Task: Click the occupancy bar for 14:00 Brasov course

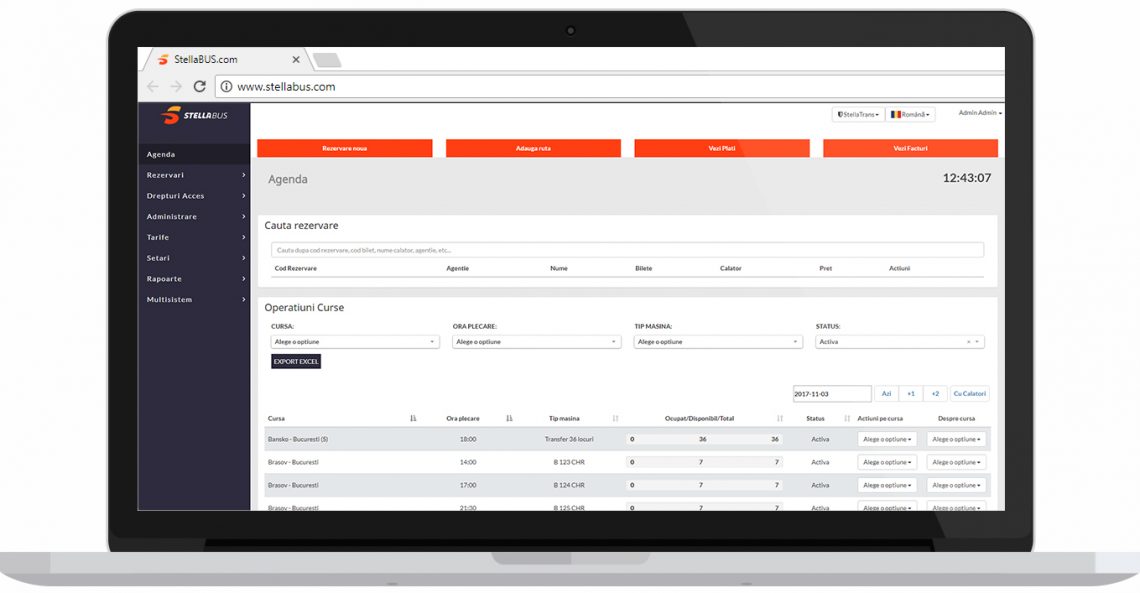Action: (705, 462)
